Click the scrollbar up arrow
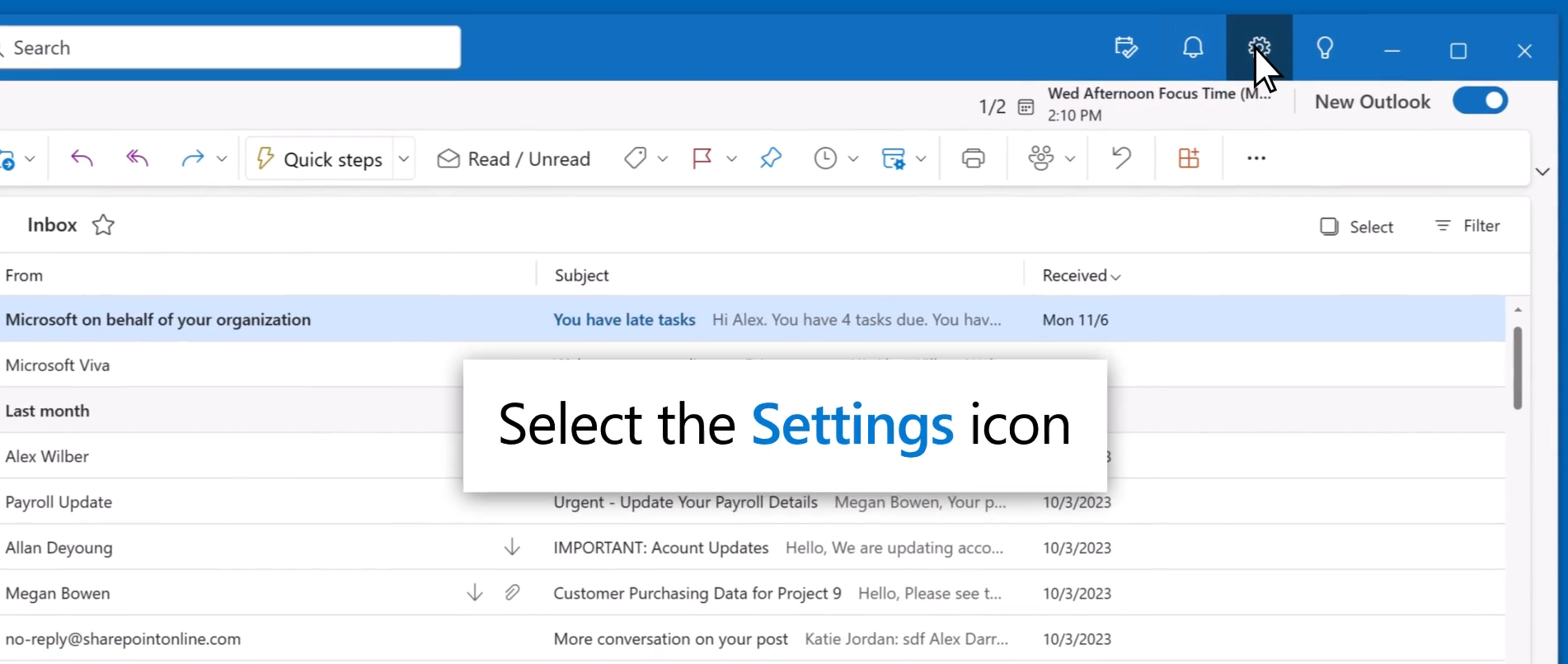1568x664 pixels. click(x=1518, y=309)
